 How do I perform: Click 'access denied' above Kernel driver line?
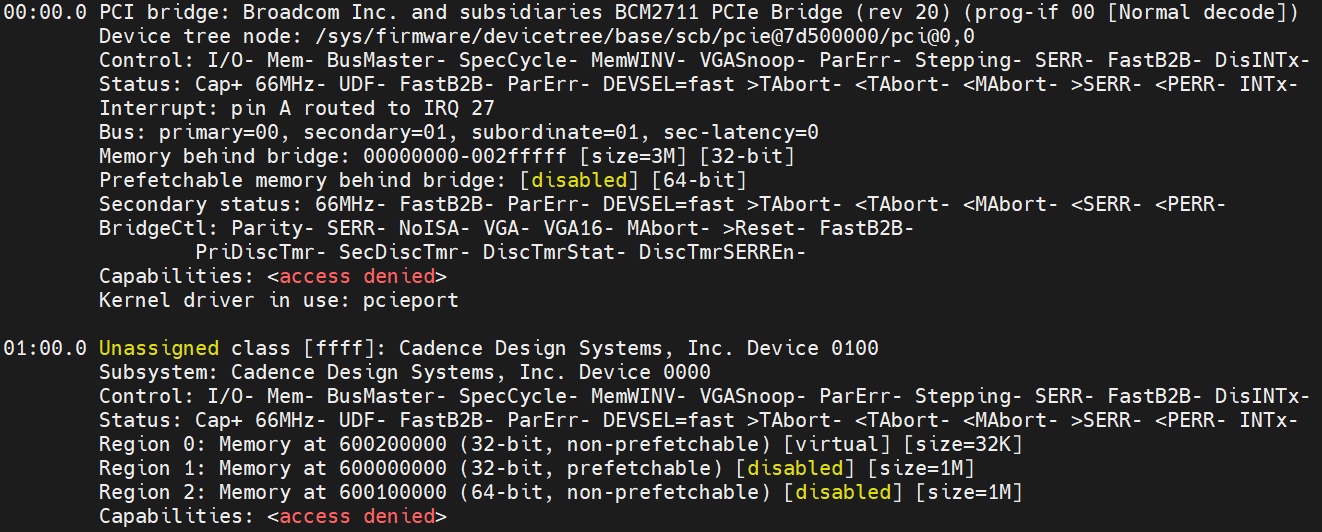point(357,277)
